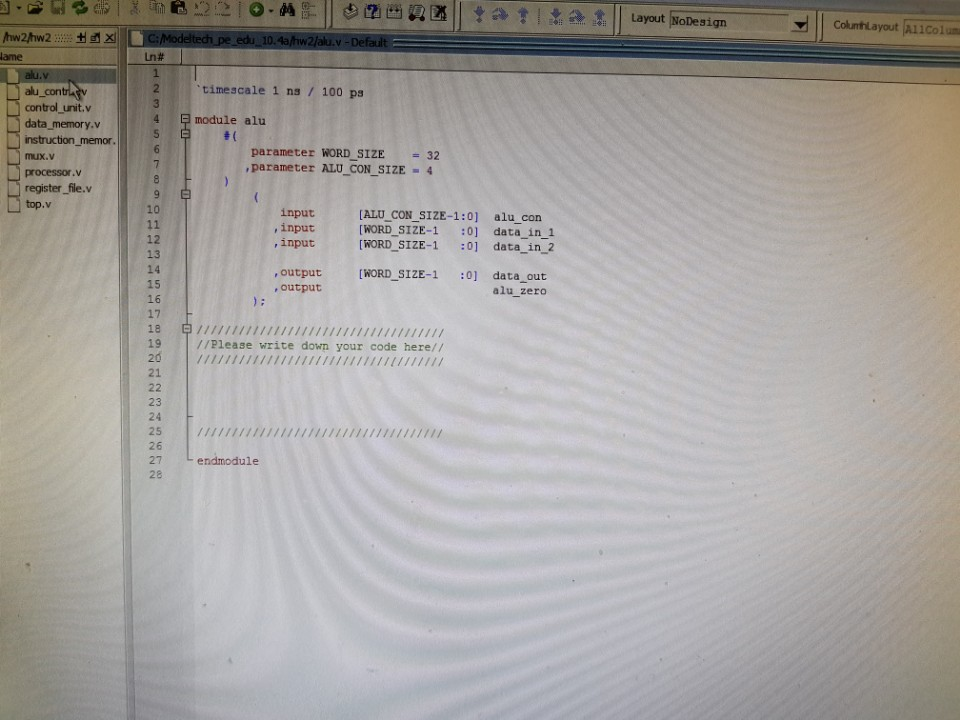Click the alu_zero port name
960x720 pixels.
tap(519, 291)
